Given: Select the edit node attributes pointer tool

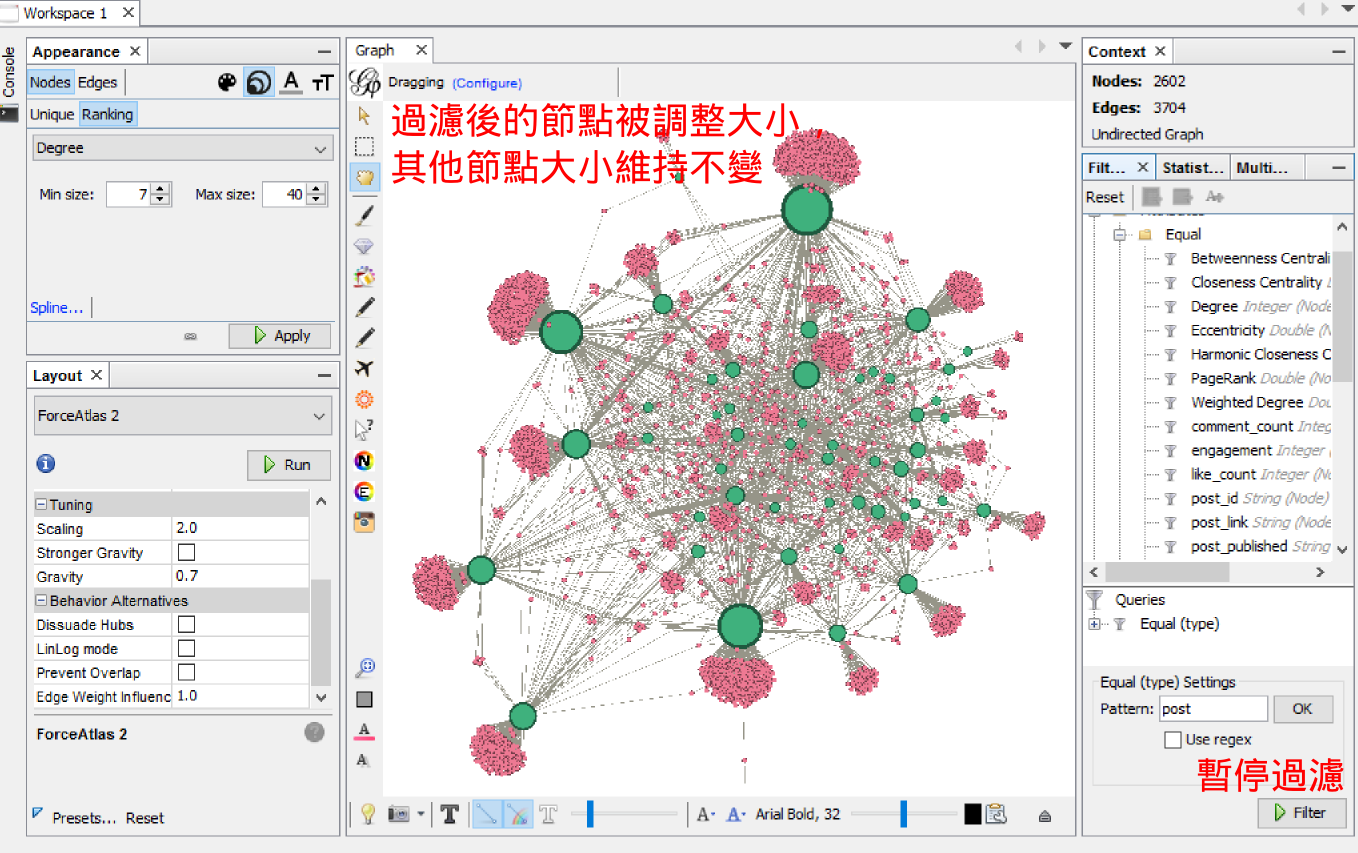Looking at the screenshot, I should pos(364,430).
